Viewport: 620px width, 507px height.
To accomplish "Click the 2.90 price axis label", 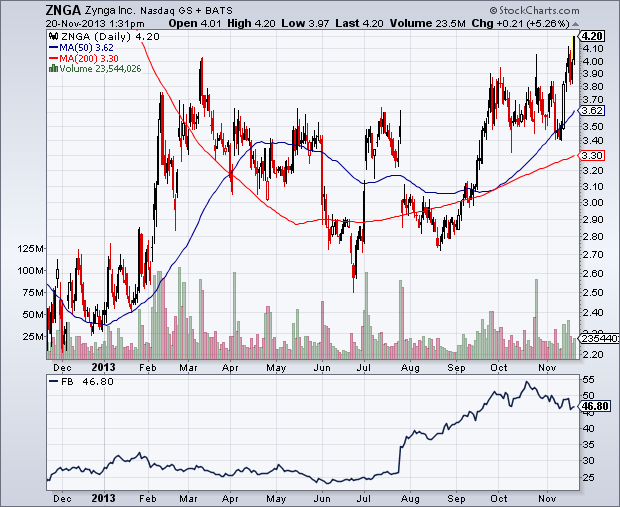I will tap(593, 220).
